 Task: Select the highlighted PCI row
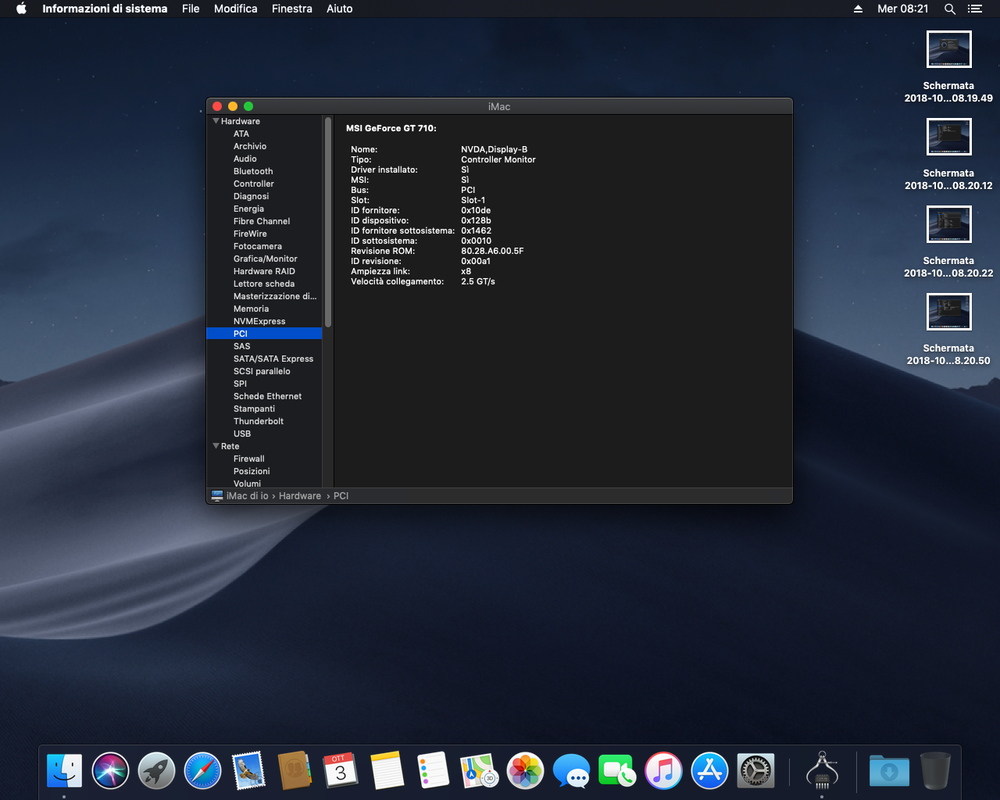[264, 334]
